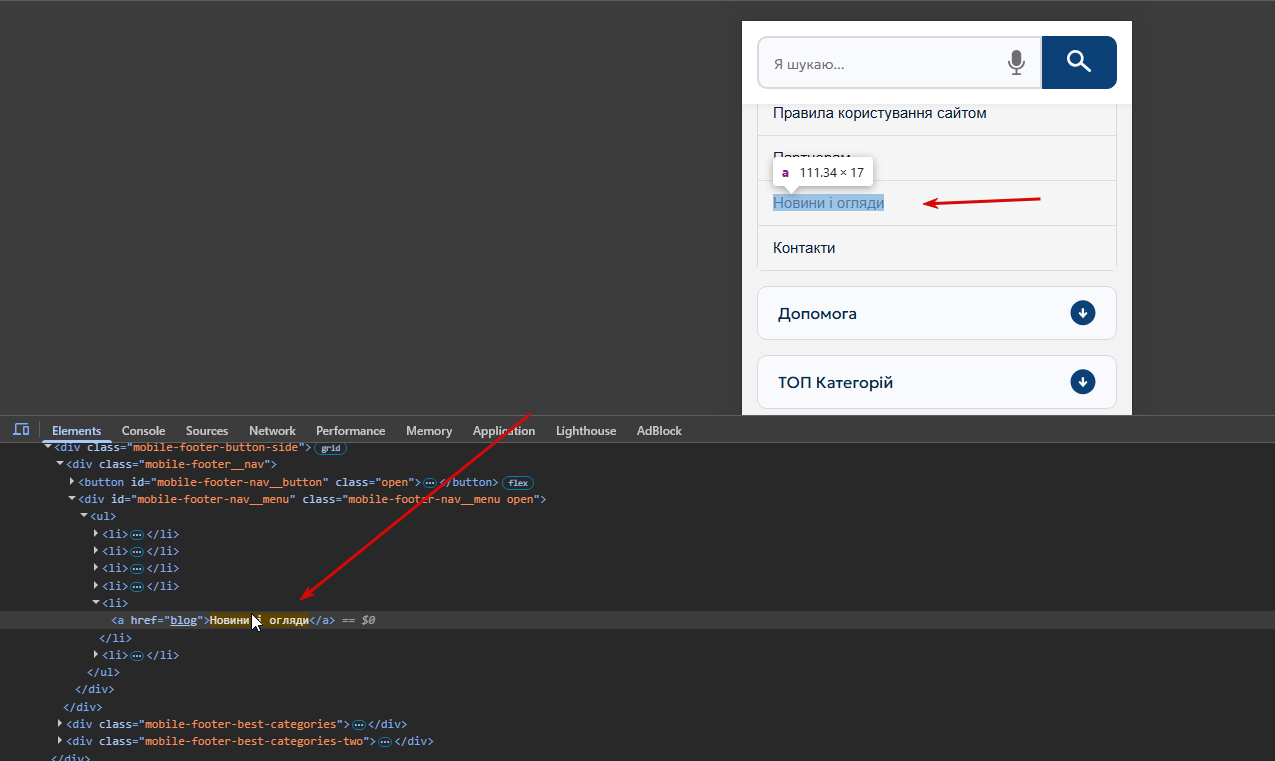Collapse the expanded li node above the blog link
This screenshot has height=761, width=1275.
tap(96, 603)
